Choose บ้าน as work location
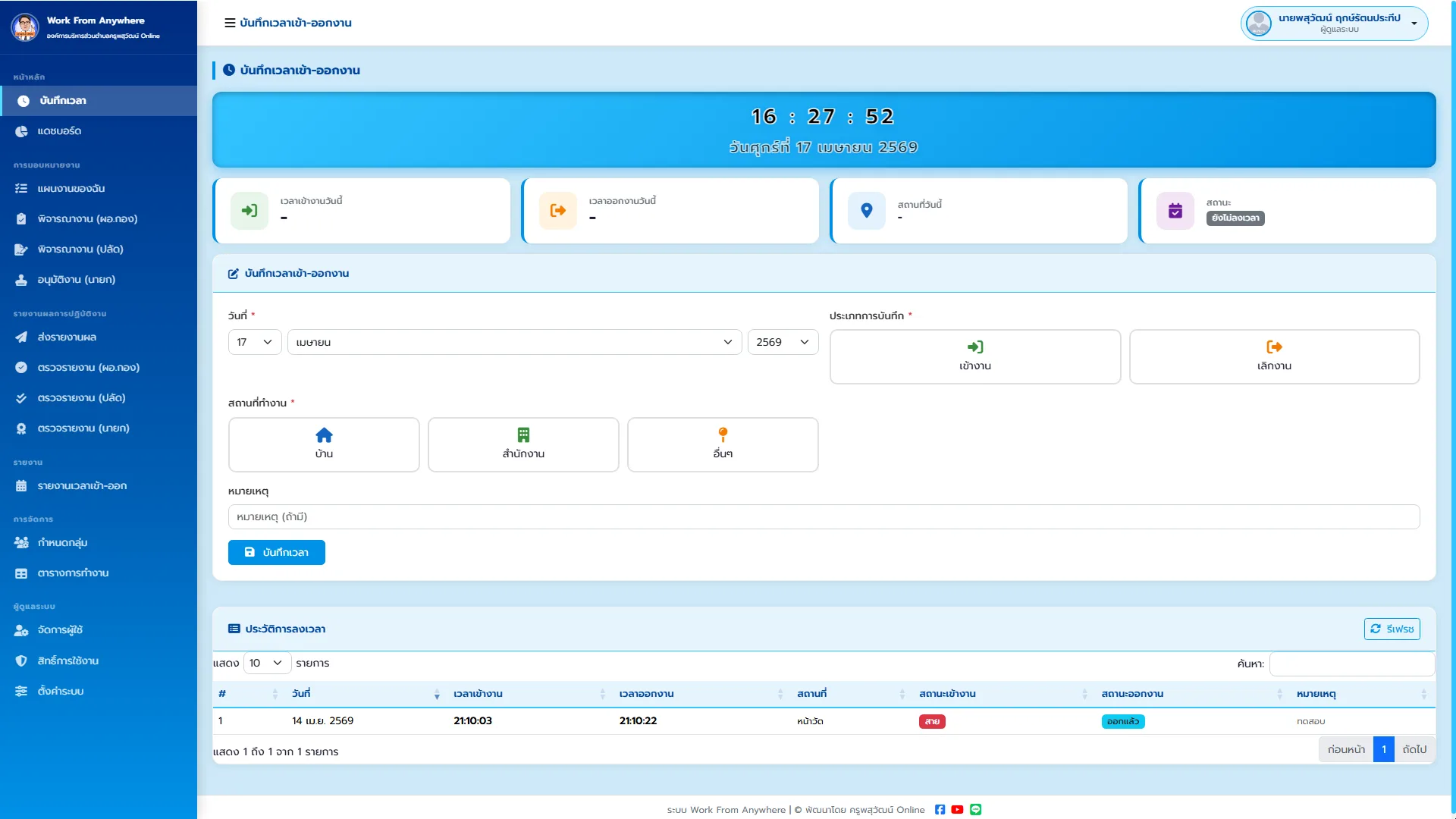Image resolution: width=1456 pixels, height=819 pixels. [324, 444]
